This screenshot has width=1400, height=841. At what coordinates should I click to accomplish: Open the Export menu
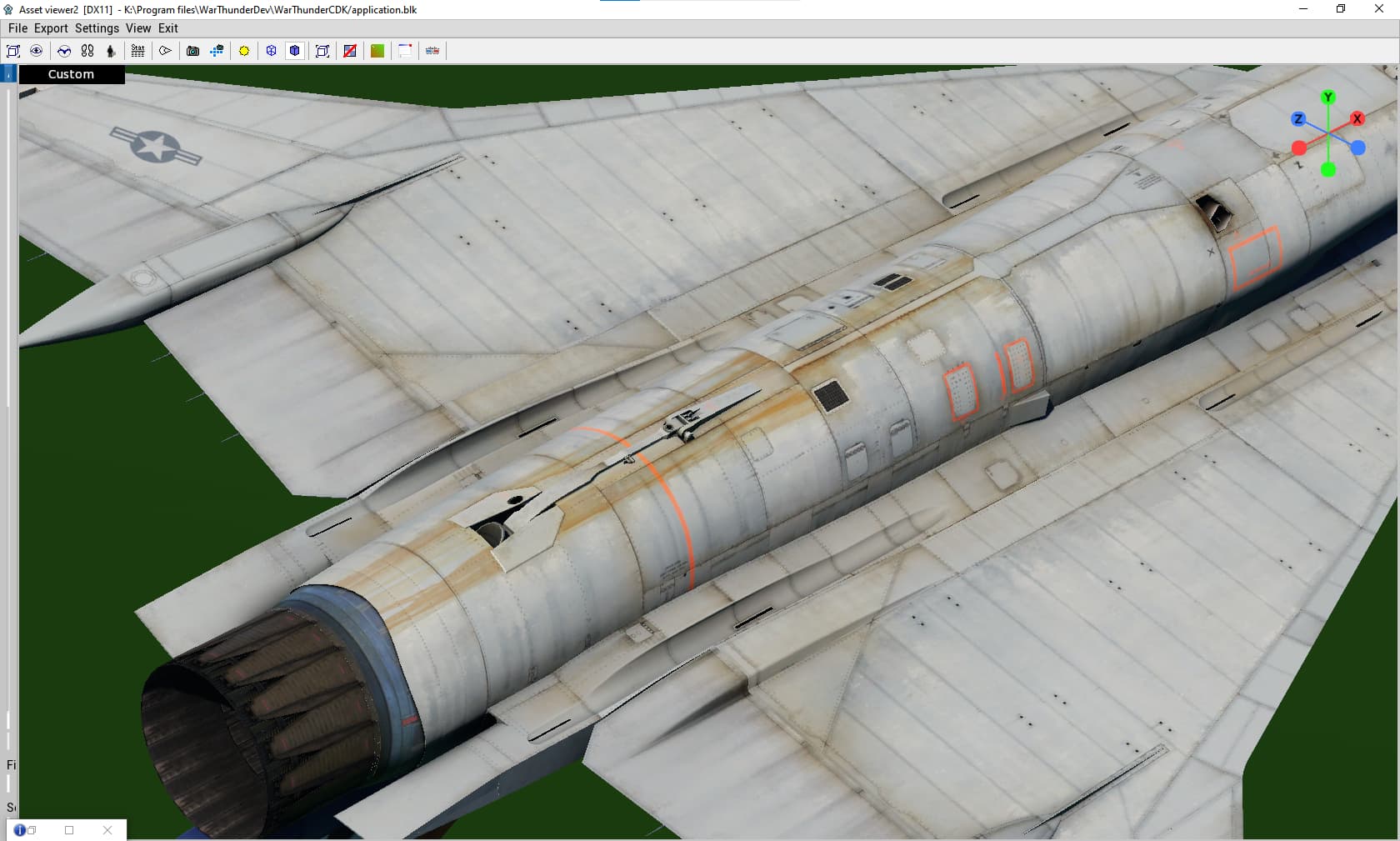tap(51, 28)
